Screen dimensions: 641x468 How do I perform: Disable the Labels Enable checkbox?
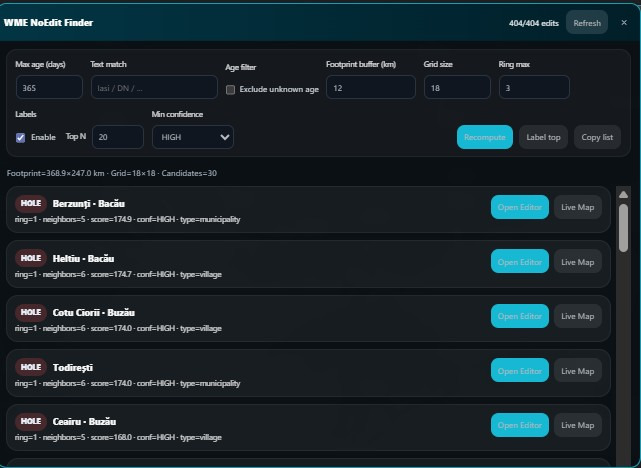(x=20, y=137)
